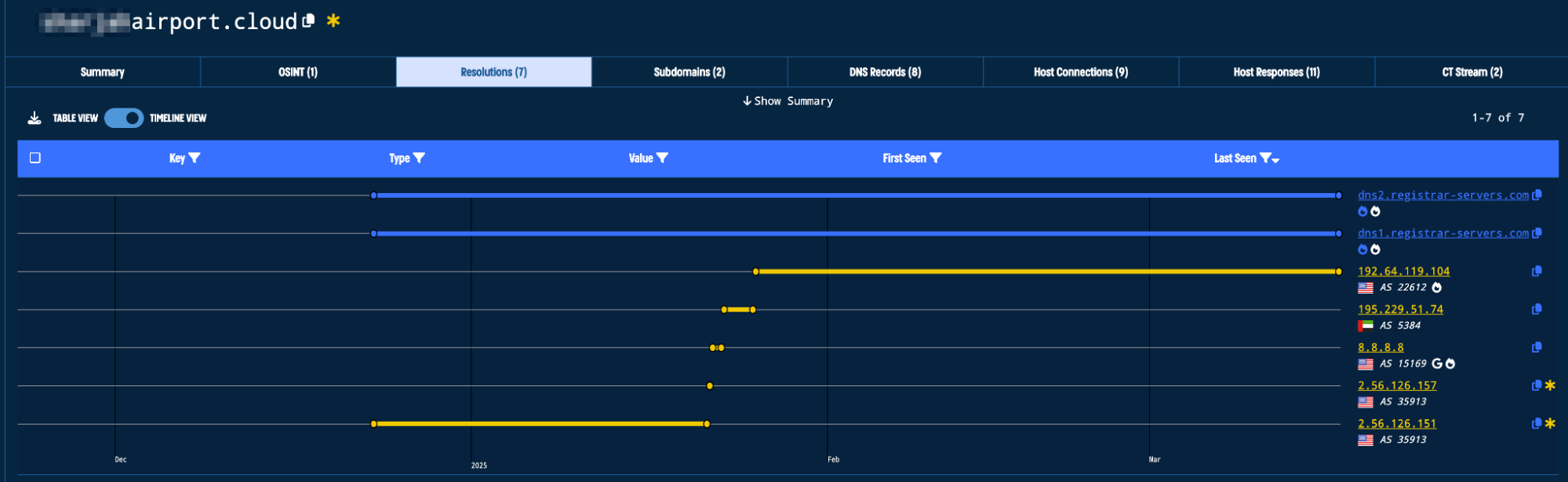
Task: Open the Key column filter
Action: 195,158
